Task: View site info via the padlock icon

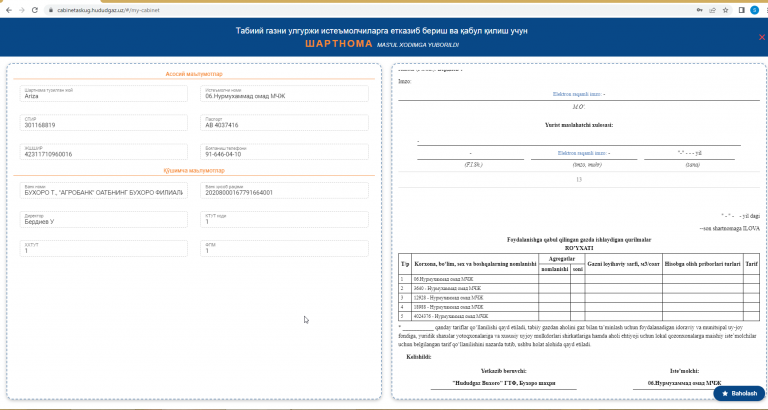Action: coord(50,10)
